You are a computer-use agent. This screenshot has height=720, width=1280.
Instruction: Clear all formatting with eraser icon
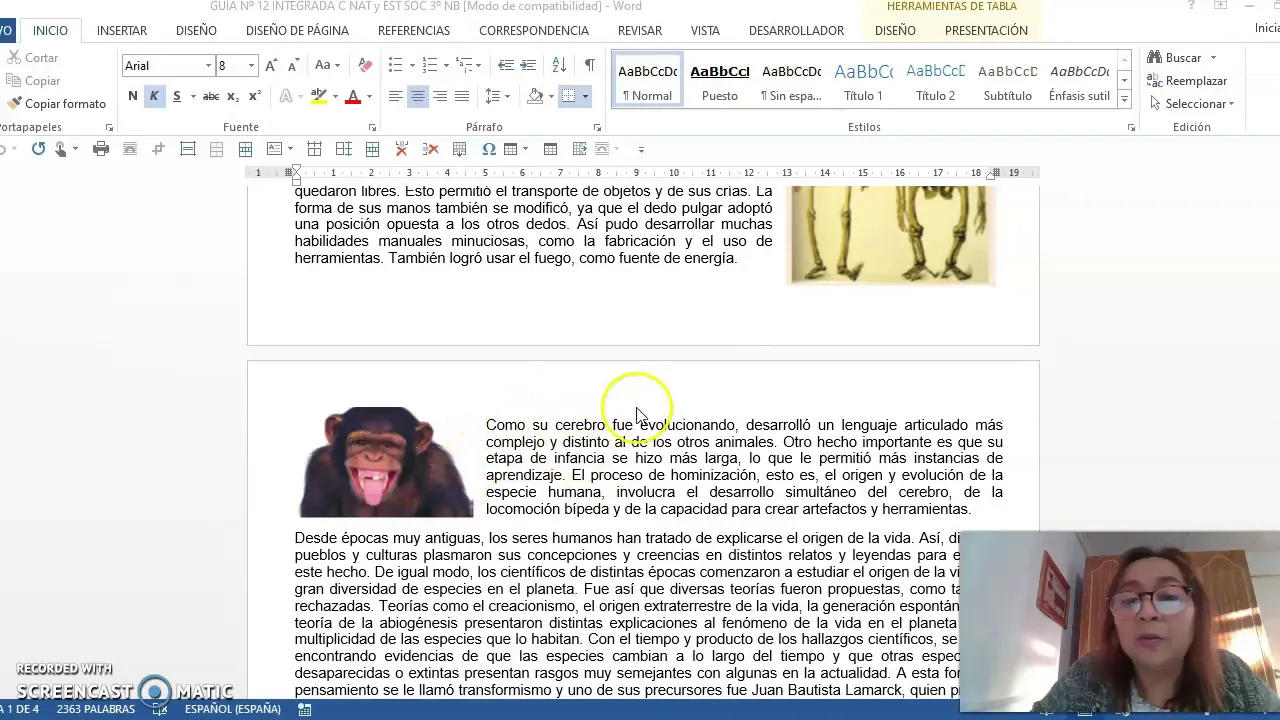[365, 65]
